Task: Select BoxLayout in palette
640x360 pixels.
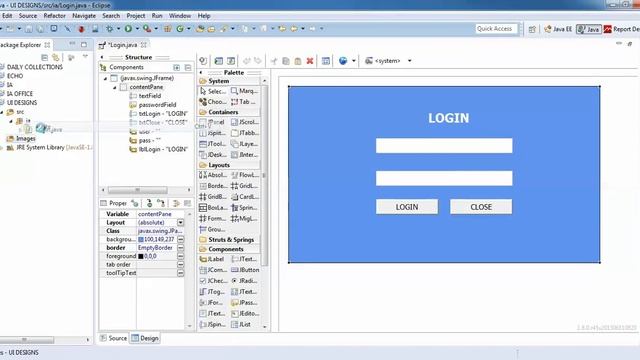Action: [x=213, y=208]
